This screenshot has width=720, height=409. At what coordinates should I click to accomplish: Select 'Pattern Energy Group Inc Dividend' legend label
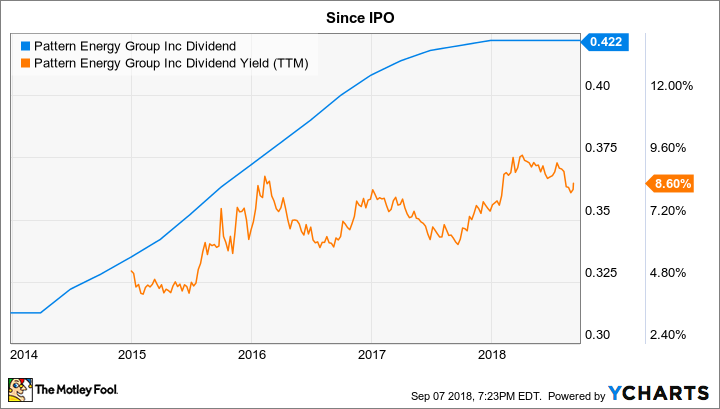135,46
